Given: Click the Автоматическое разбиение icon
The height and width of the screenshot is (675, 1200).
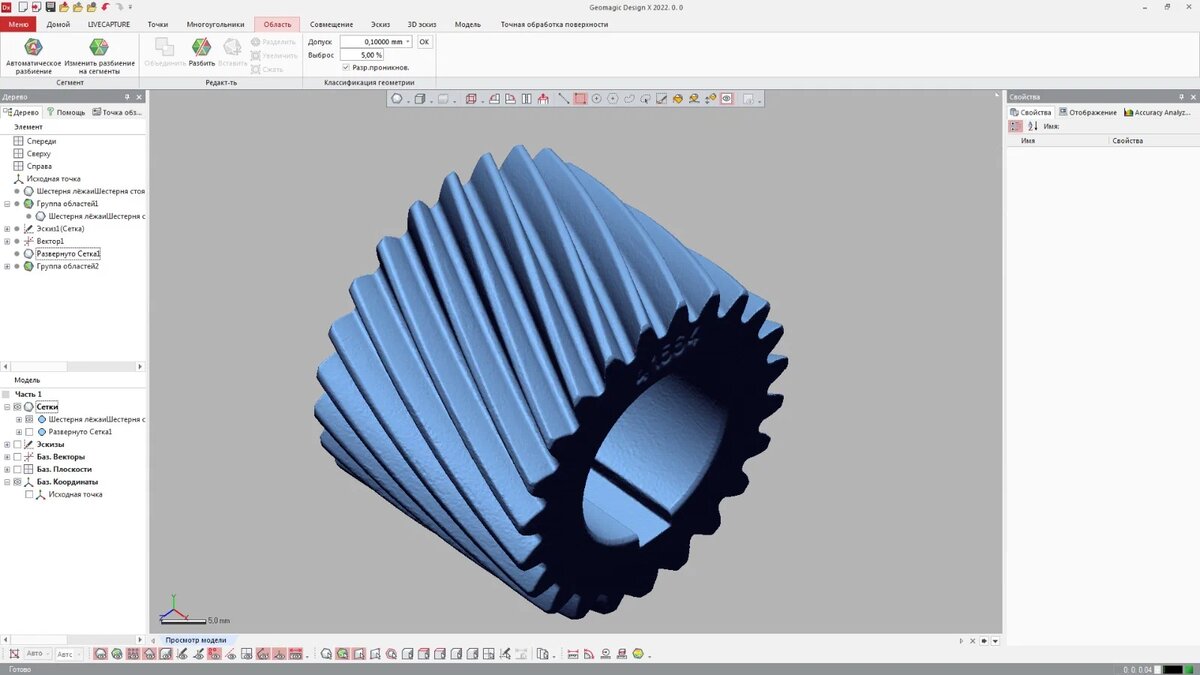Looking at the screenshot, I should coord(33,47).
